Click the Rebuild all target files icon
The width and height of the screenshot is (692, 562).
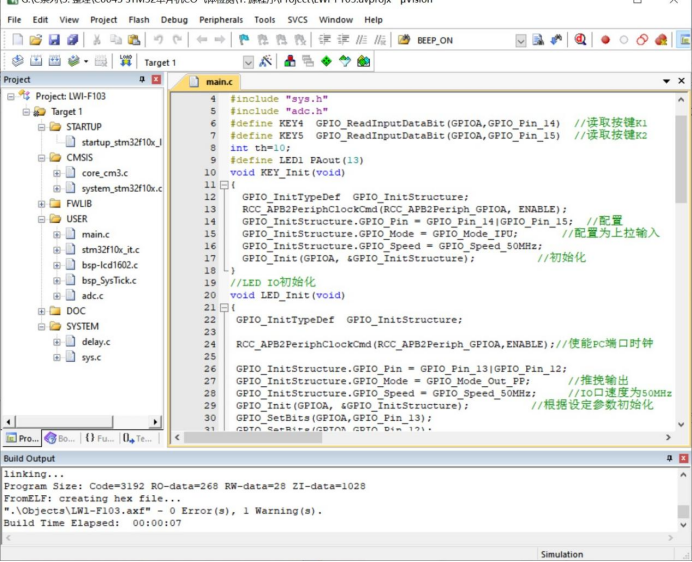pos(55,61)
